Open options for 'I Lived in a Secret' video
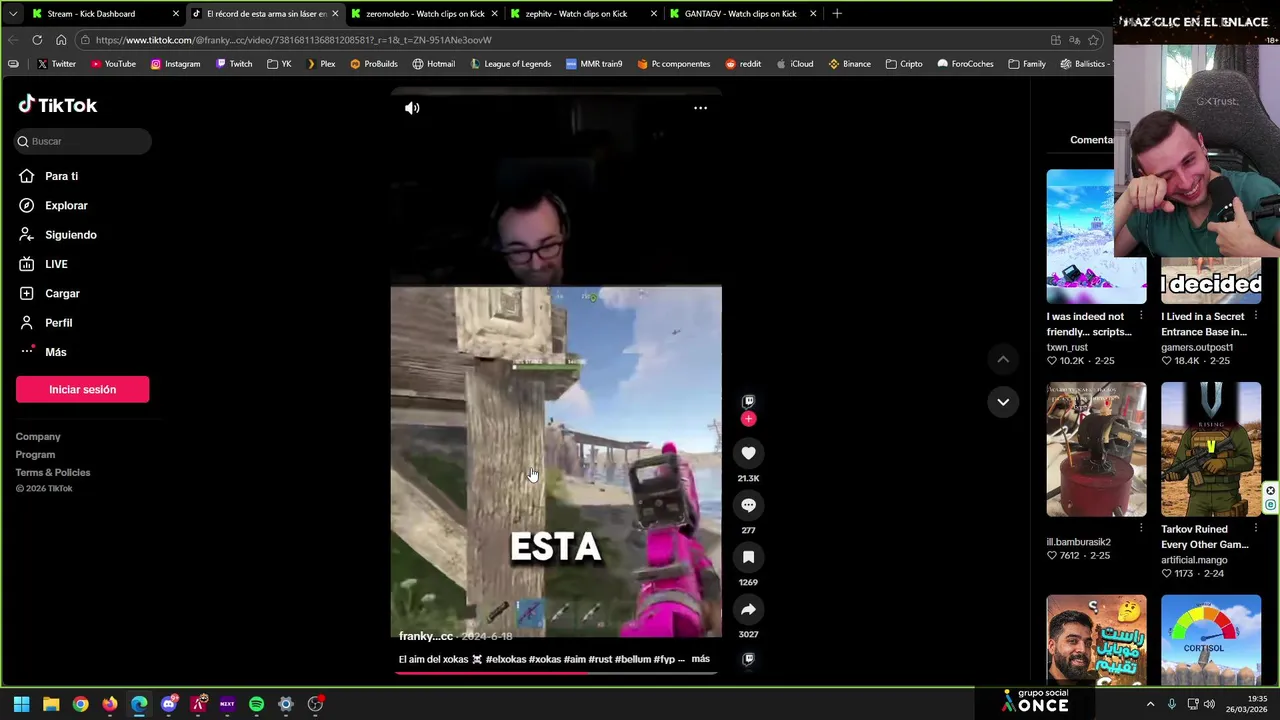 coord(1255,317)
